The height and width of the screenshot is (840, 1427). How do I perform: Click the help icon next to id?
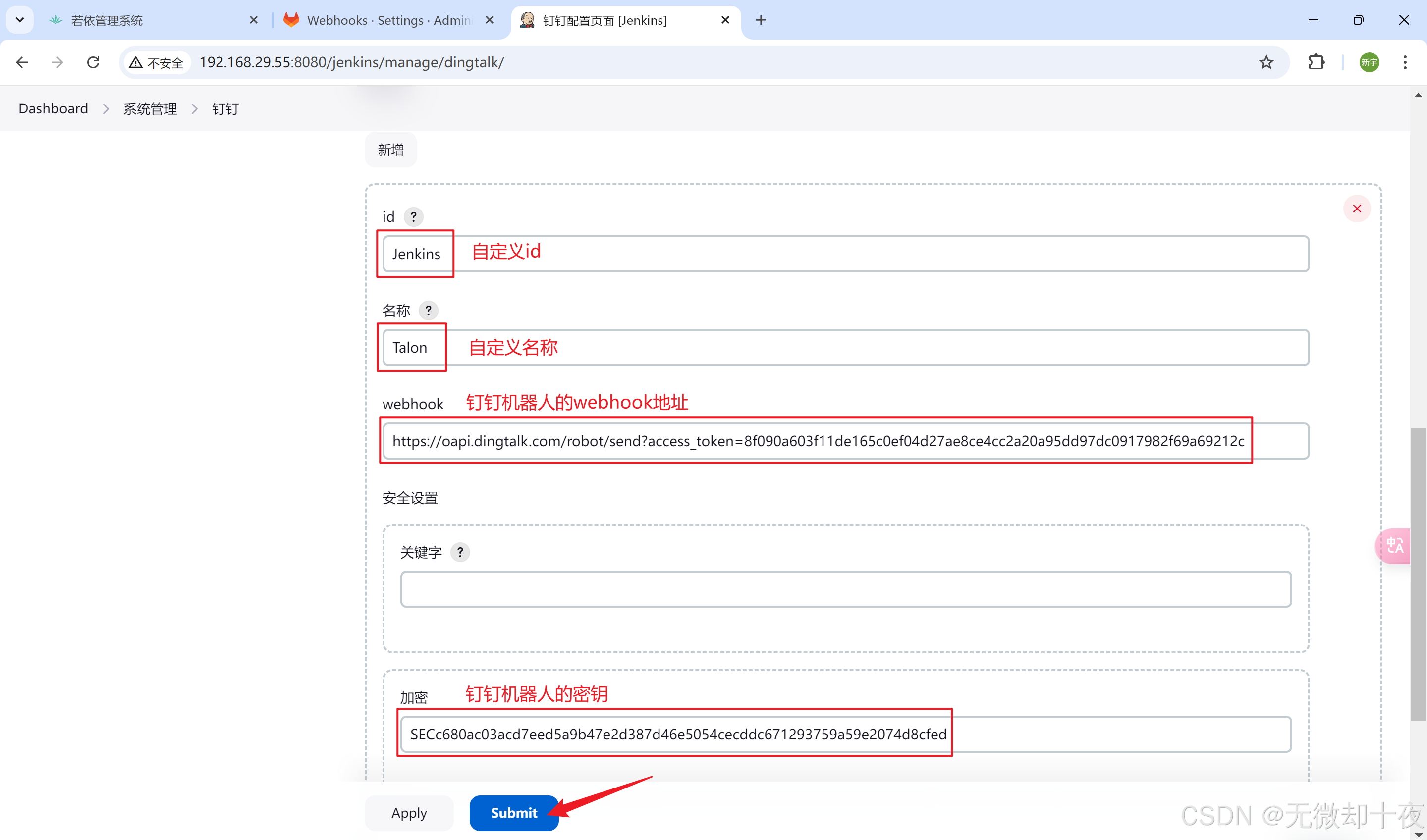tap(413, 217)
